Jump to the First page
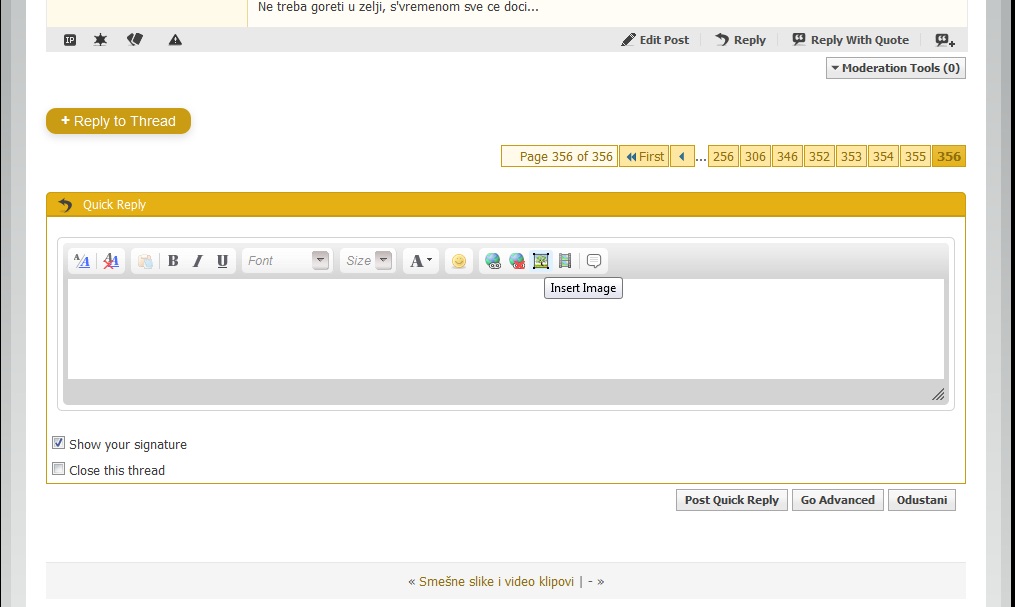The image size is (1015, 607). [644, 156]
